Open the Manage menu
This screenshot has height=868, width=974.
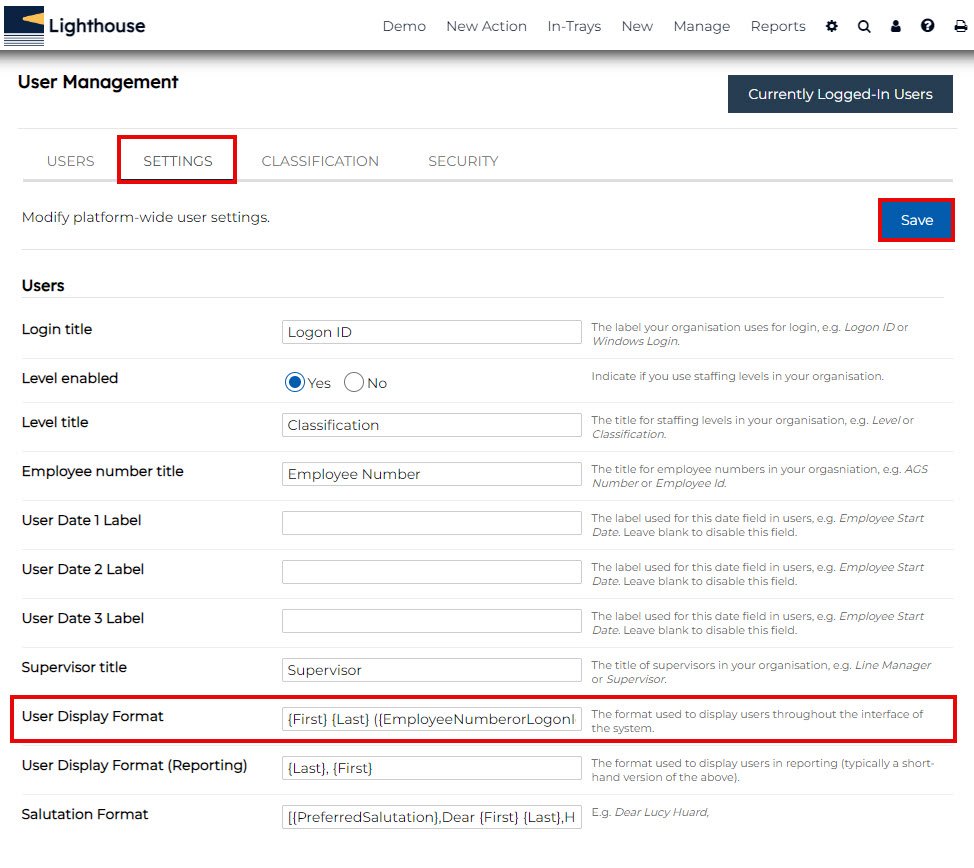[x=701, y=26]
